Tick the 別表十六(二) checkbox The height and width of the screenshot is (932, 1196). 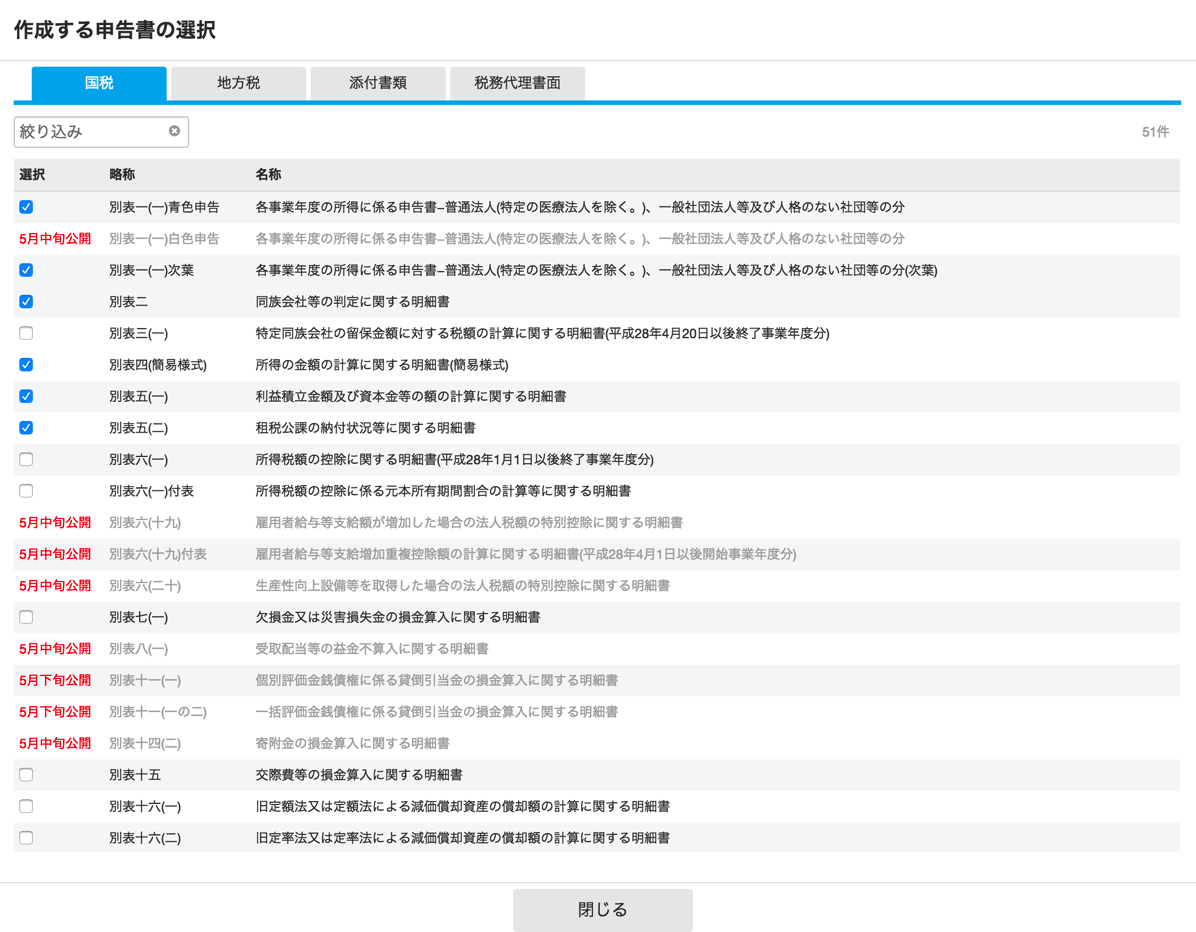[26, 838]
